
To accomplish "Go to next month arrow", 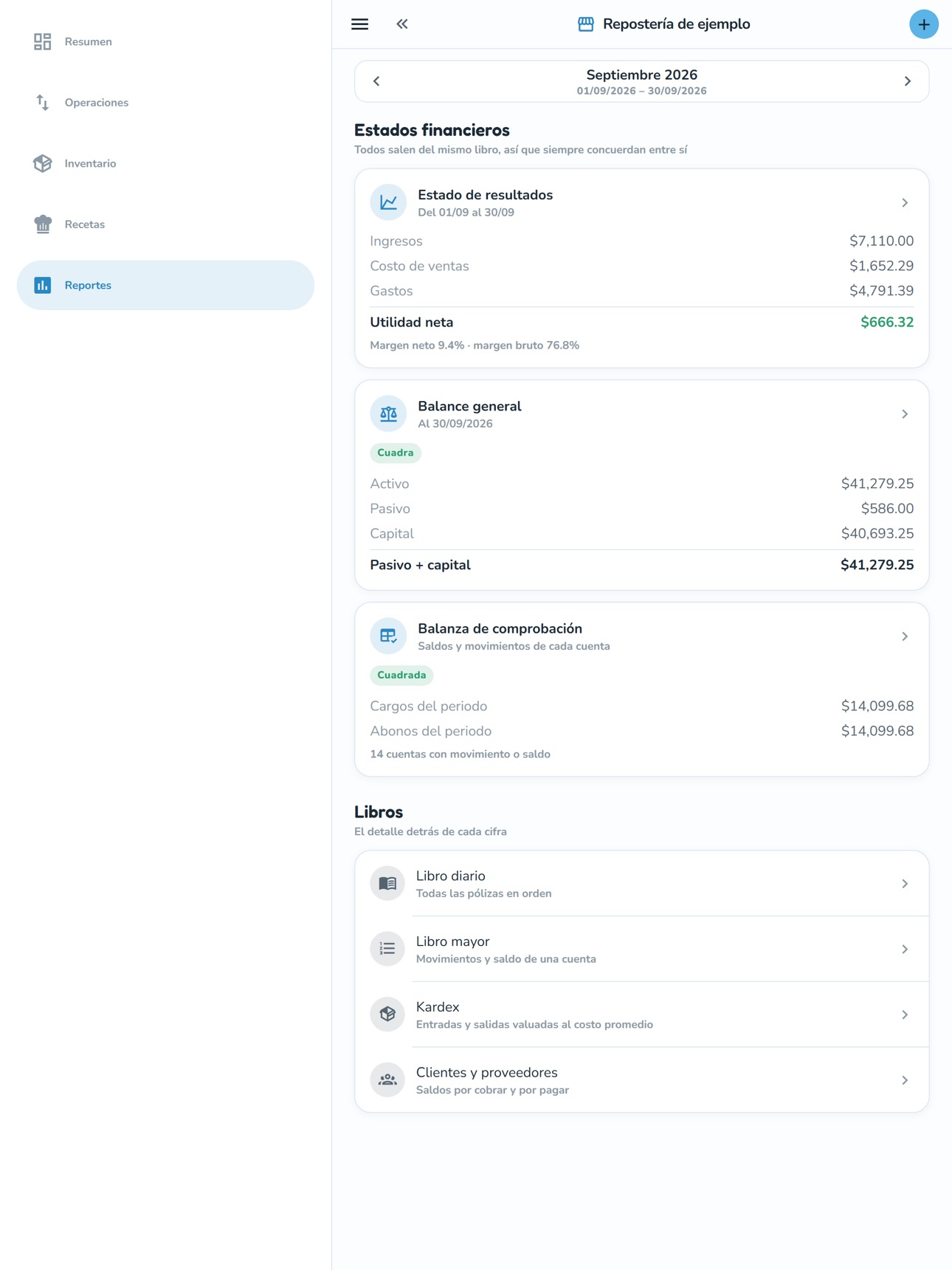I will coord(907,81).
